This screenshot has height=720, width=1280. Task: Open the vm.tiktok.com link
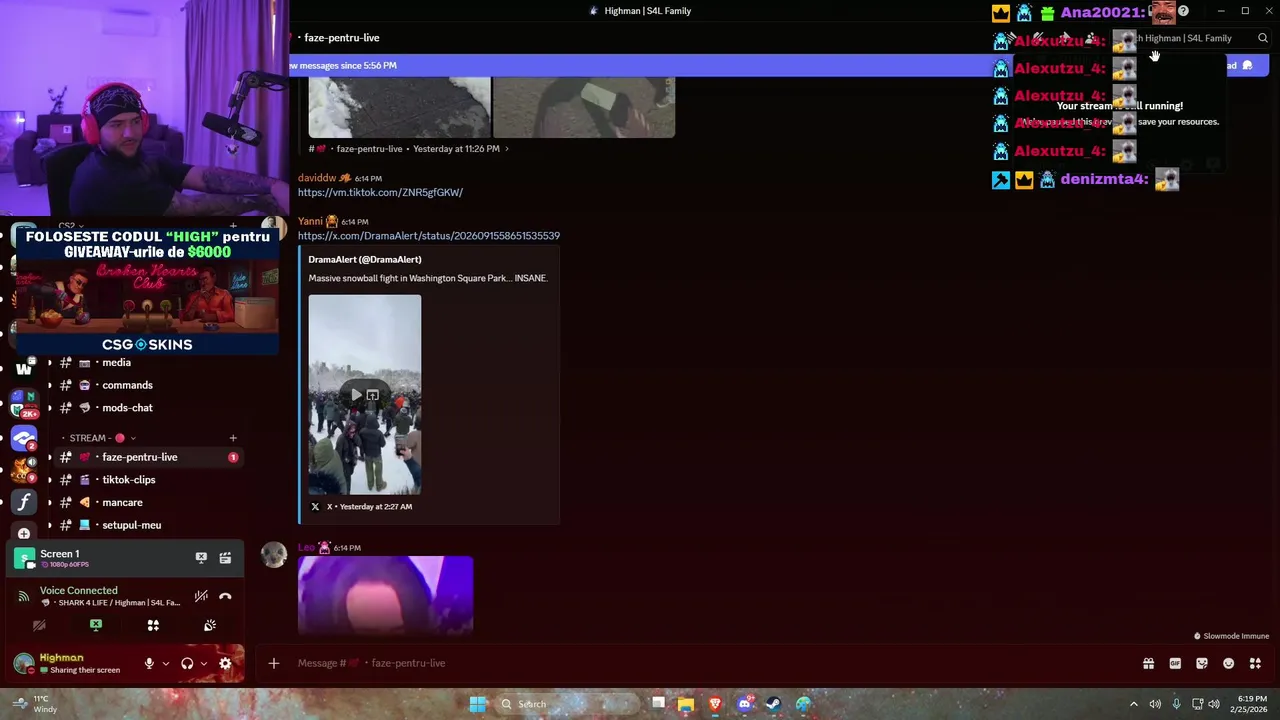[x=380, y=192]
